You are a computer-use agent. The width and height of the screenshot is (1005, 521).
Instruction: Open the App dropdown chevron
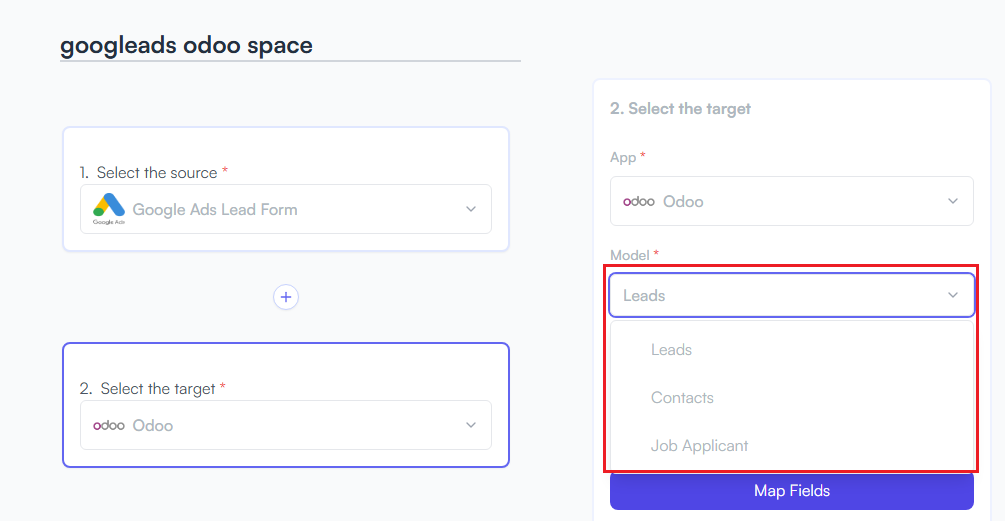click(953, 201)
